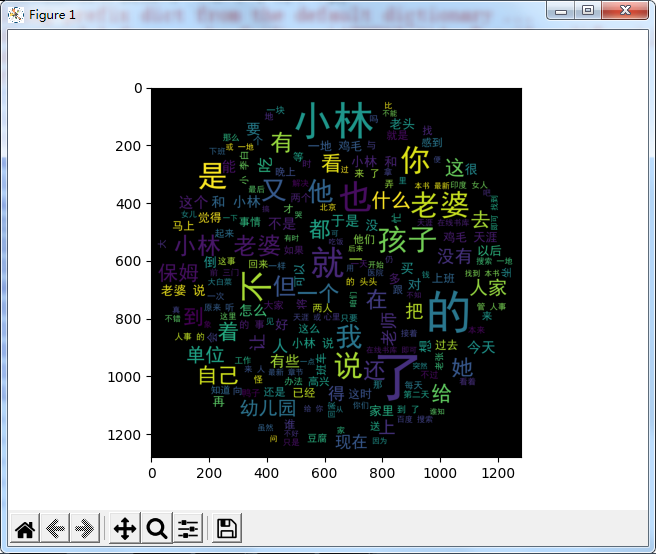Activate the Pan axes tool
Screen dimensions: 656x554
point(125,529)
